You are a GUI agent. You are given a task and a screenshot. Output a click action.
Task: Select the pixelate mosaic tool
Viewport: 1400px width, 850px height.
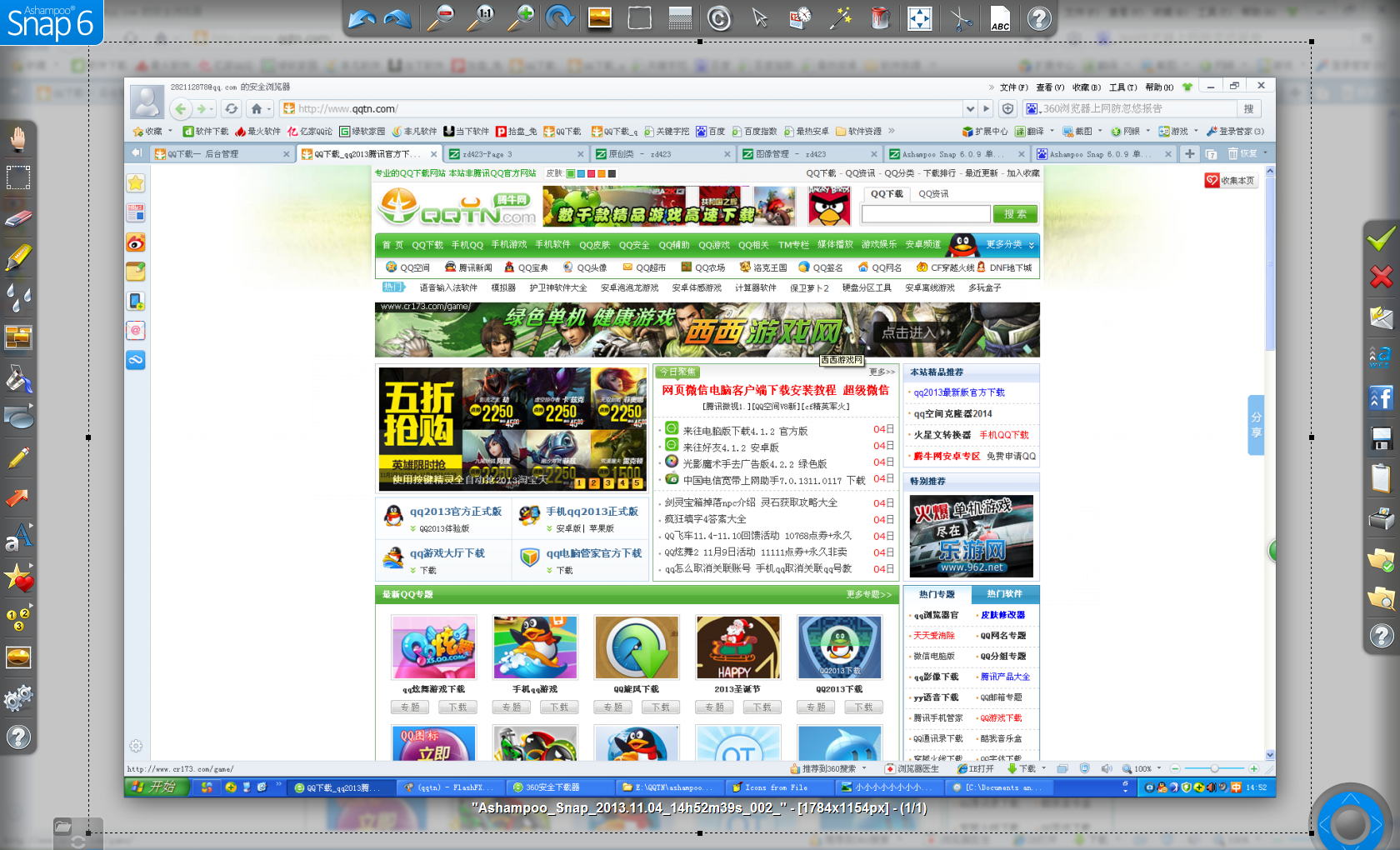(x=18, y=337)
